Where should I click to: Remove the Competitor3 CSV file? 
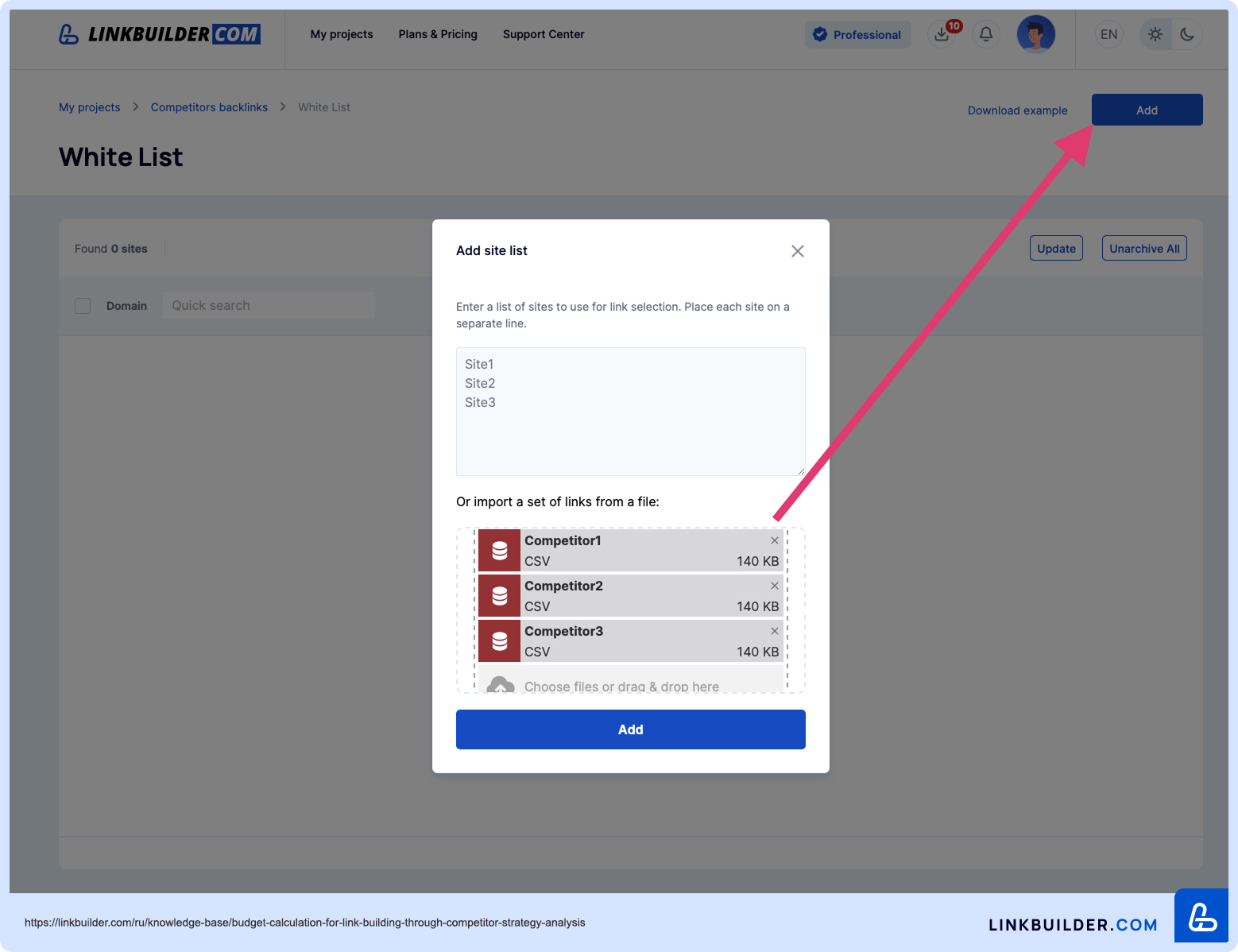(774, 631)
